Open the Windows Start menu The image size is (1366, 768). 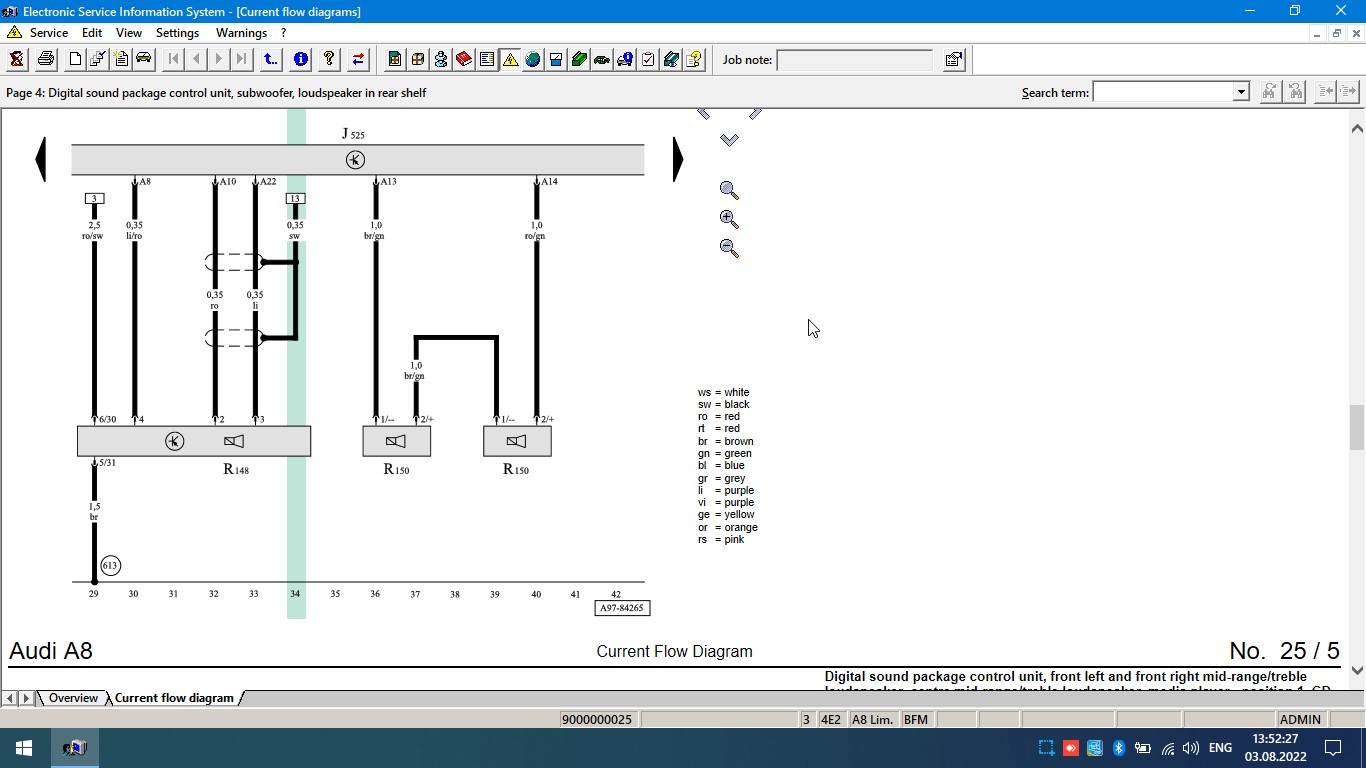tap(24, 748)
